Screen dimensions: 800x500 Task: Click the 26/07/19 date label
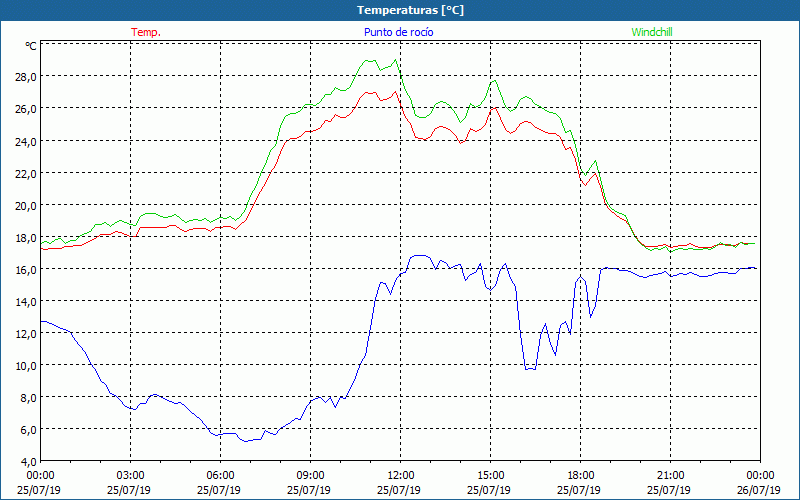(759, 490)
